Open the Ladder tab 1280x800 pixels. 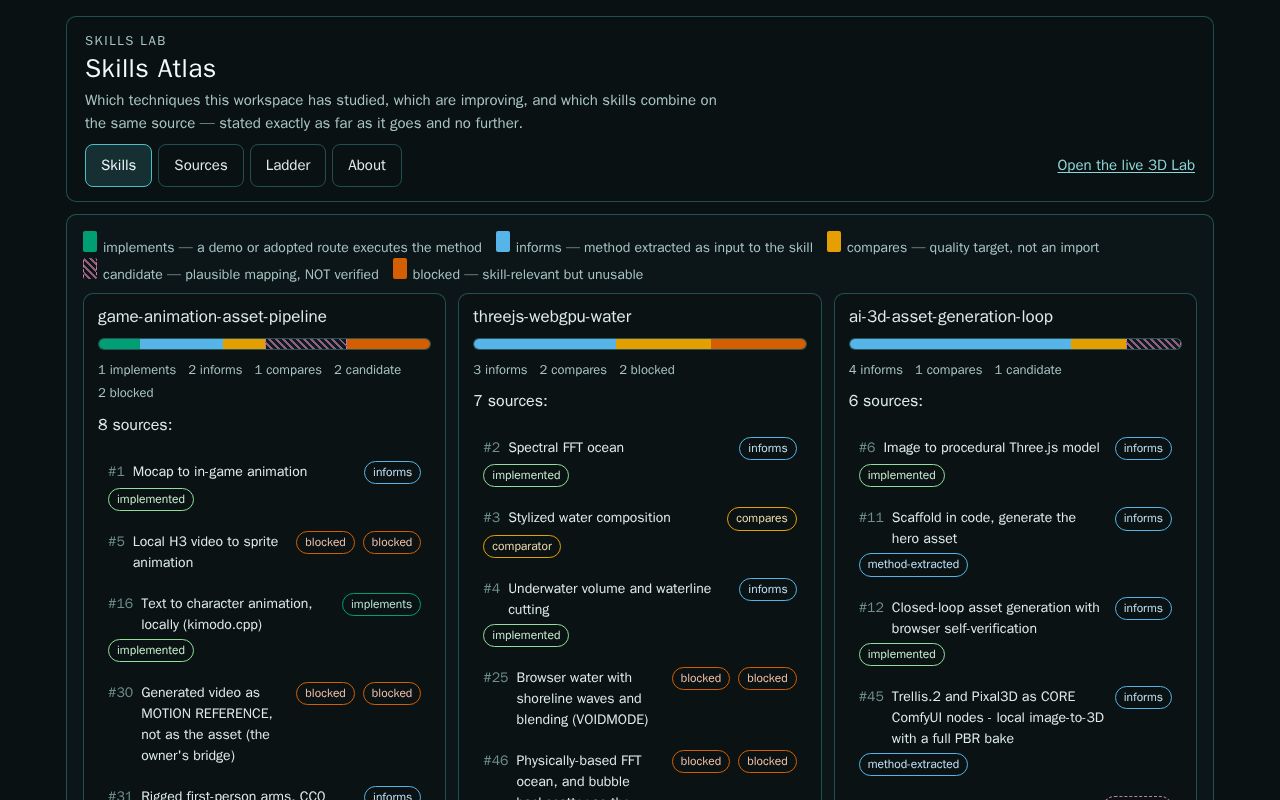[288, 165]
